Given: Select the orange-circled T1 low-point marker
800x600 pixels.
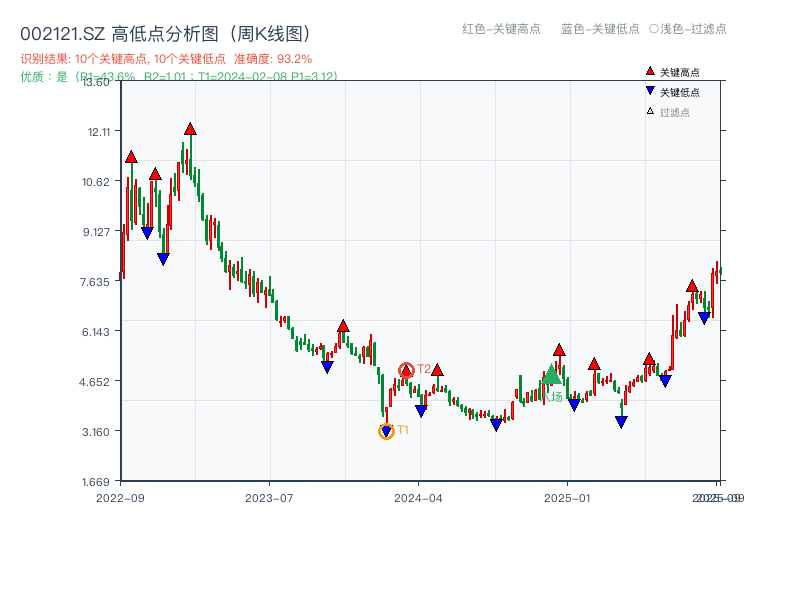Looking at the screenshot, I should pos(386,430).
